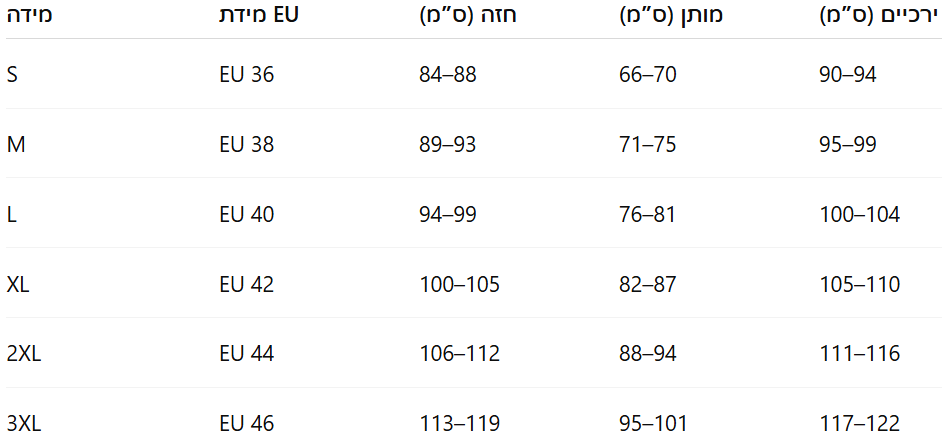Click the EU 42 cell
942x437 pixels.
(x=246, y=284)
